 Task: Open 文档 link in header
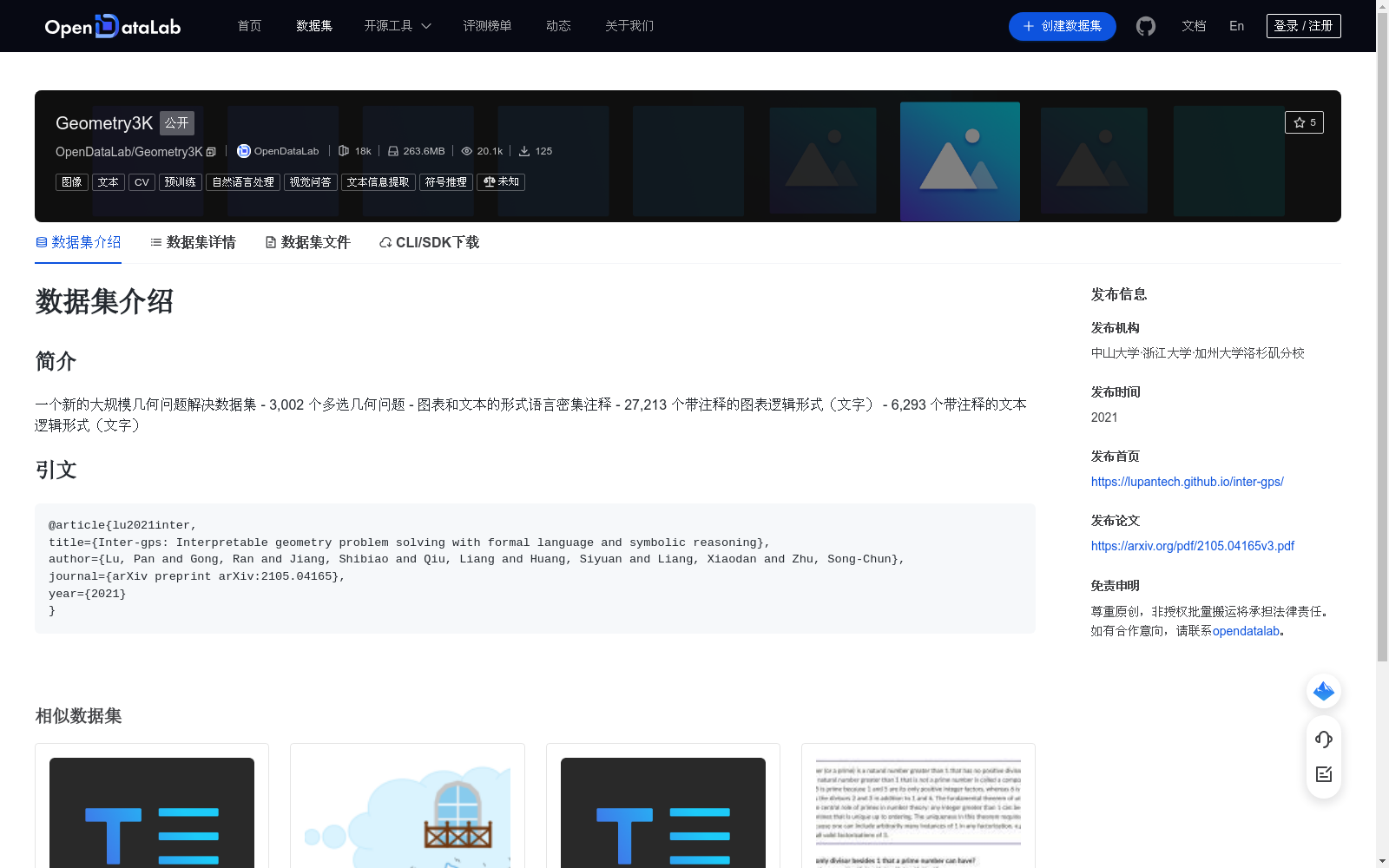point(1194,26)
